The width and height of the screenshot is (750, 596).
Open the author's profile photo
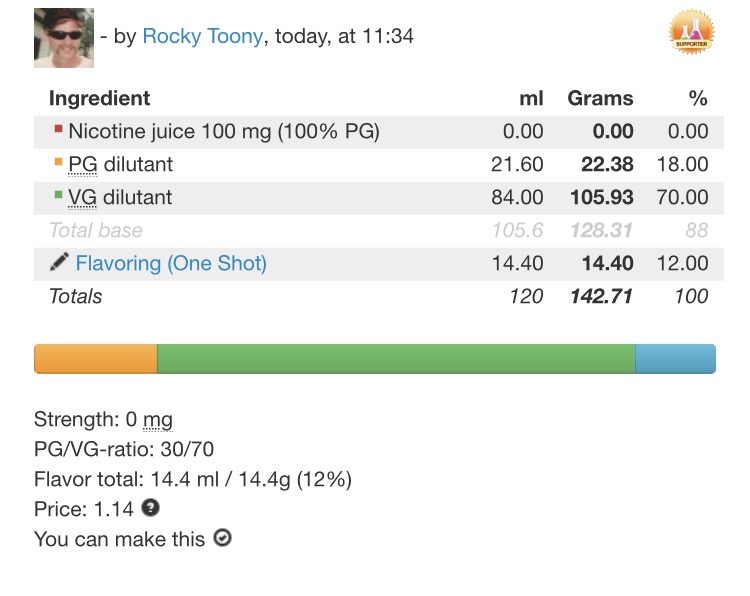click(64, 38)
